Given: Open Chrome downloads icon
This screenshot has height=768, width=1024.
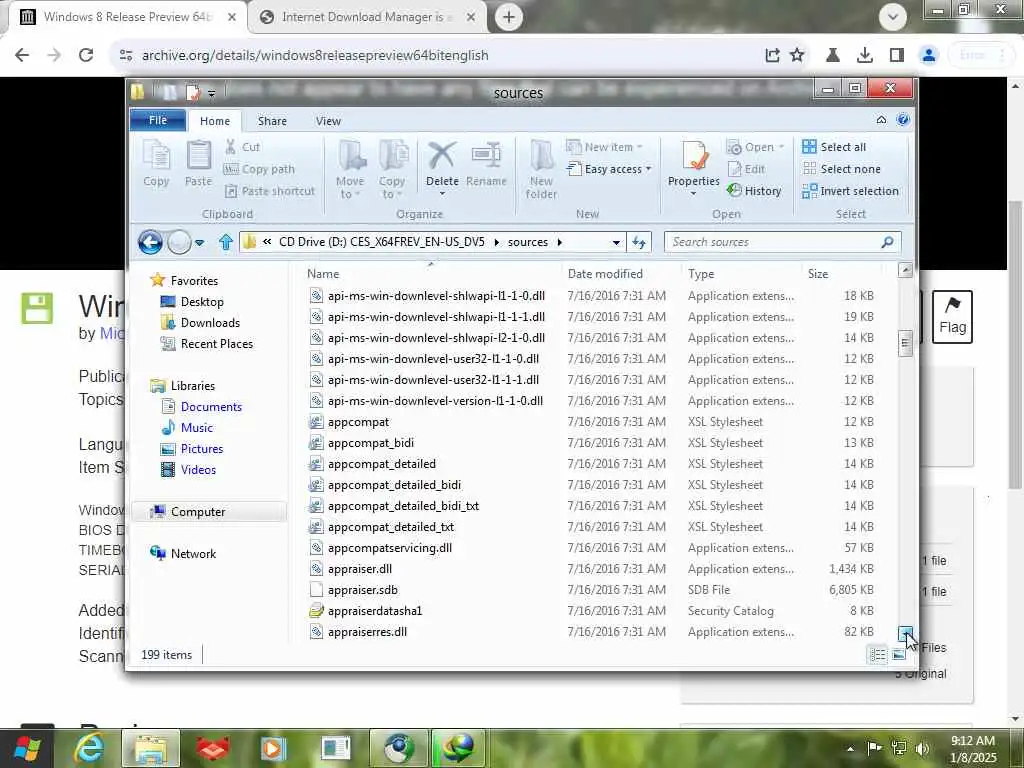Looking at the screenshot, I should [865, 55].
